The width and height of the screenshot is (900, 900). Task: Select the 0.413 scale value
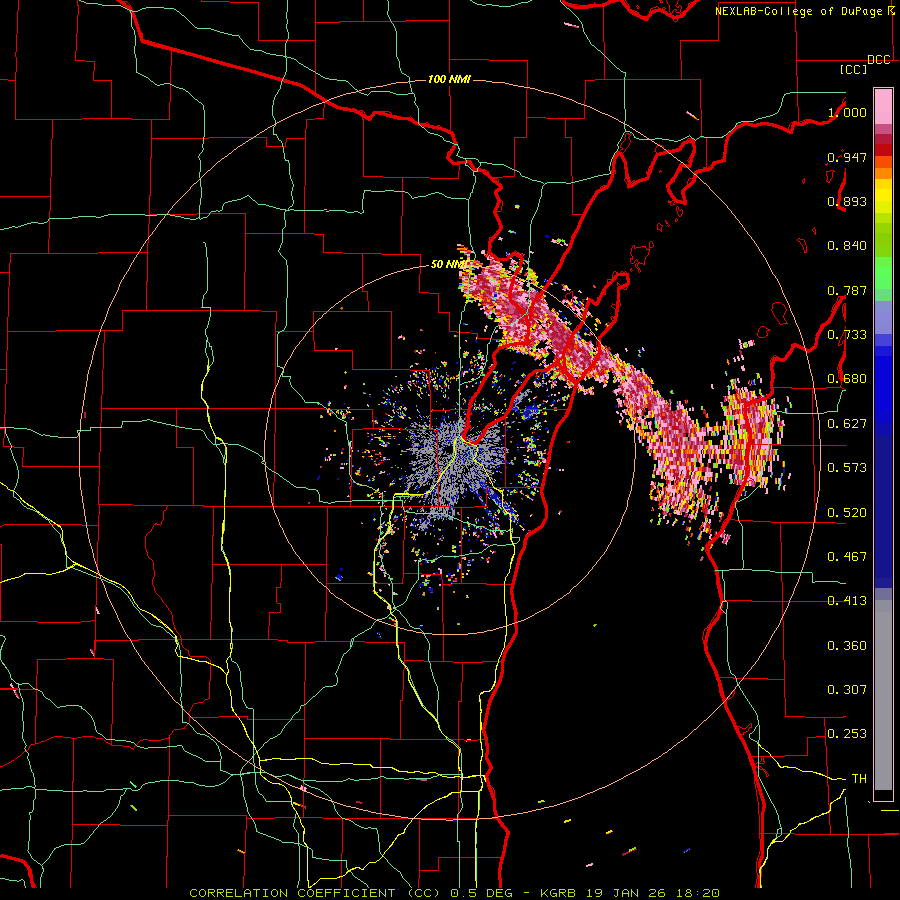point(847,601)
